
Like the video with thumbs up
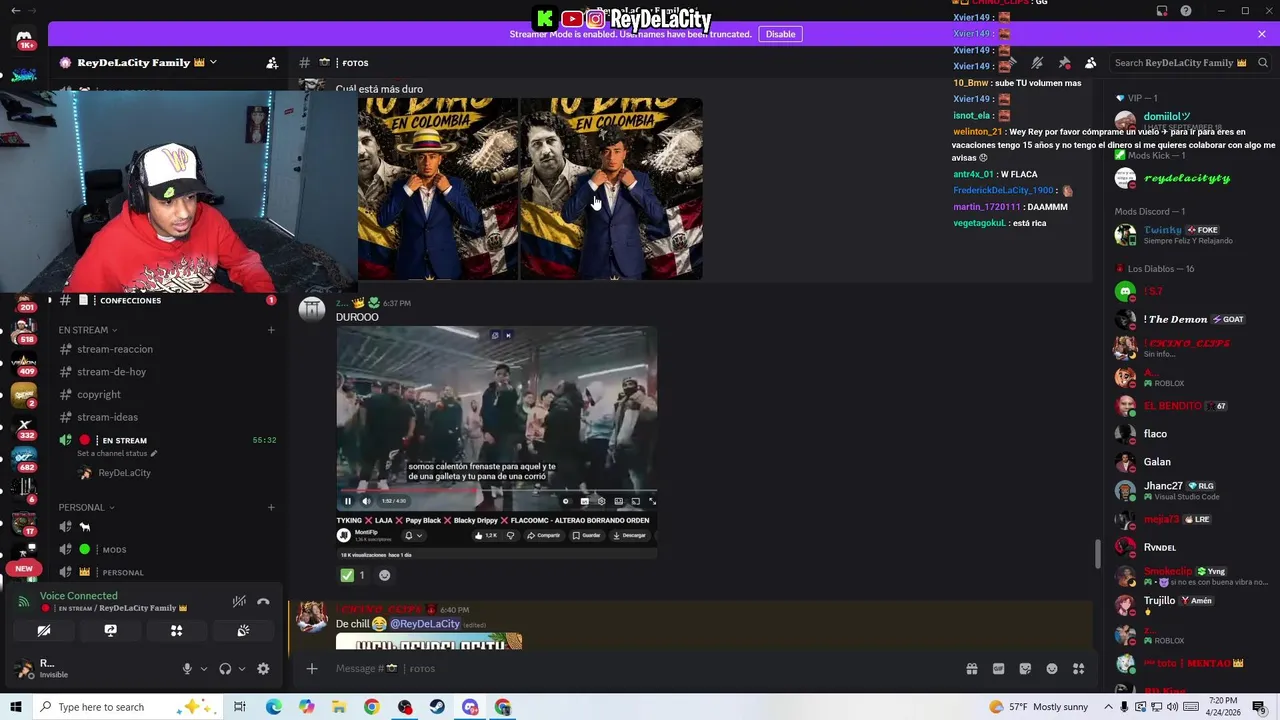coord(485,535)
